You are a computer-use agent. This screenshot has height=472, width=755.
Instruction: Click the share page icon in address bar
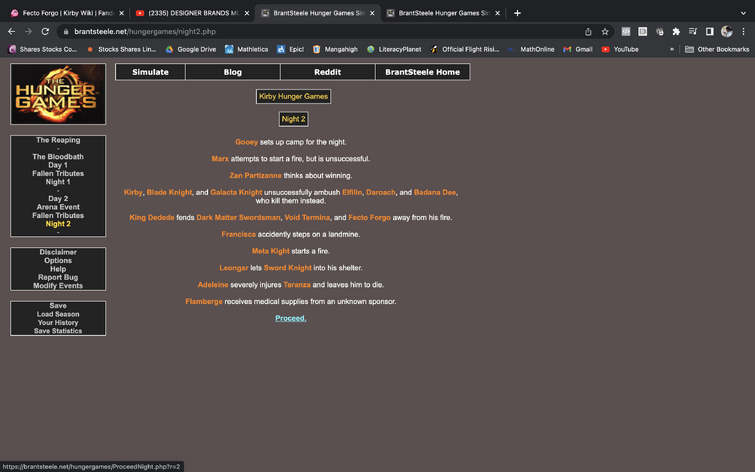tap(588, 31)
